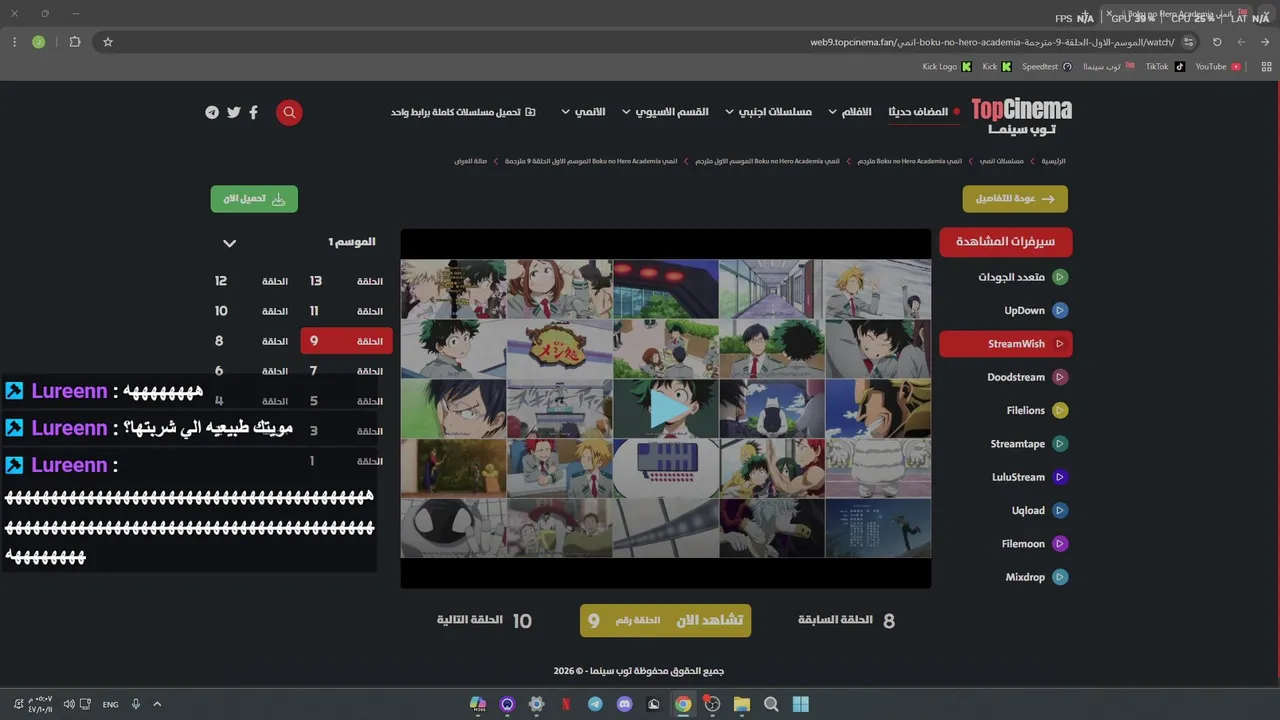
Task: Open episode الحلقة 12
Action: pos(251,281)
